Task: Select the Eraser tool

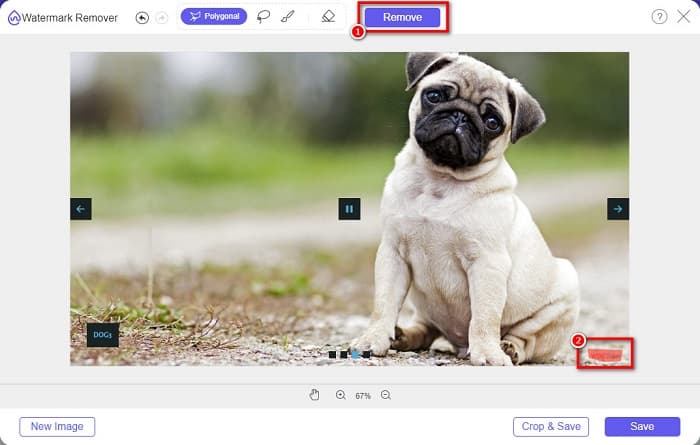Action: point(328,17)
